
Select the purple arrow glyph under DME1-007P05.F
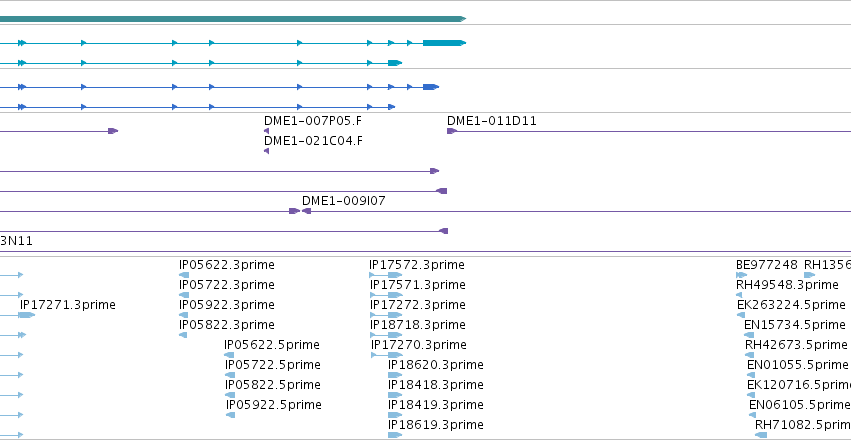266,131
